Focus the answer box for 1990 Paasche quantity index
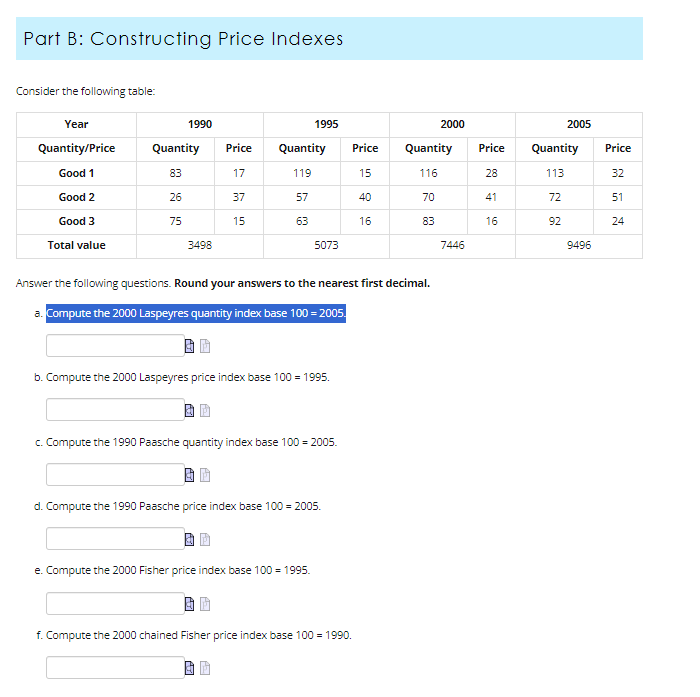 coord(115,475)
